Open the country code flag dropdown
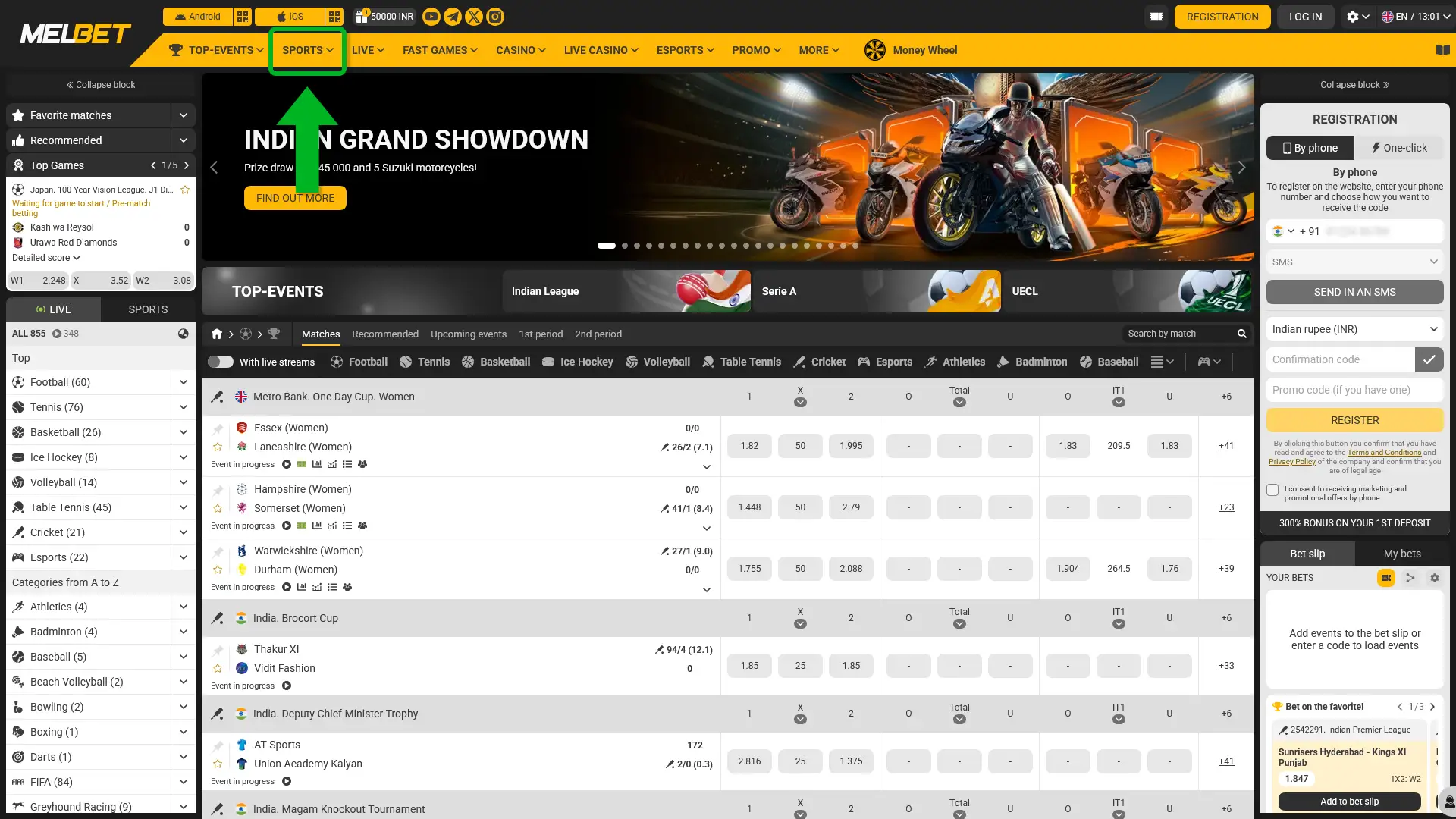This screenshot has width=1456, height=819. pos(1283,231)
